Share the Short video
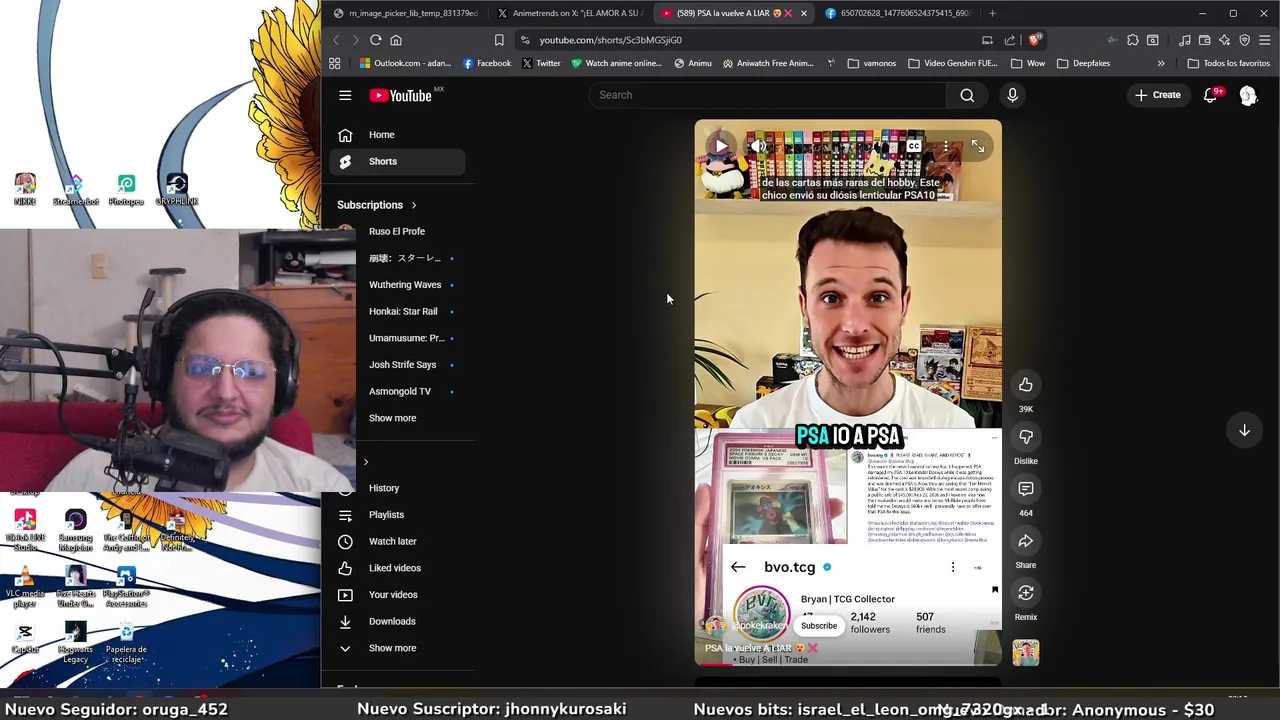The width and height of the screenshot is (1280, 720). click(x=1026, y=541)
